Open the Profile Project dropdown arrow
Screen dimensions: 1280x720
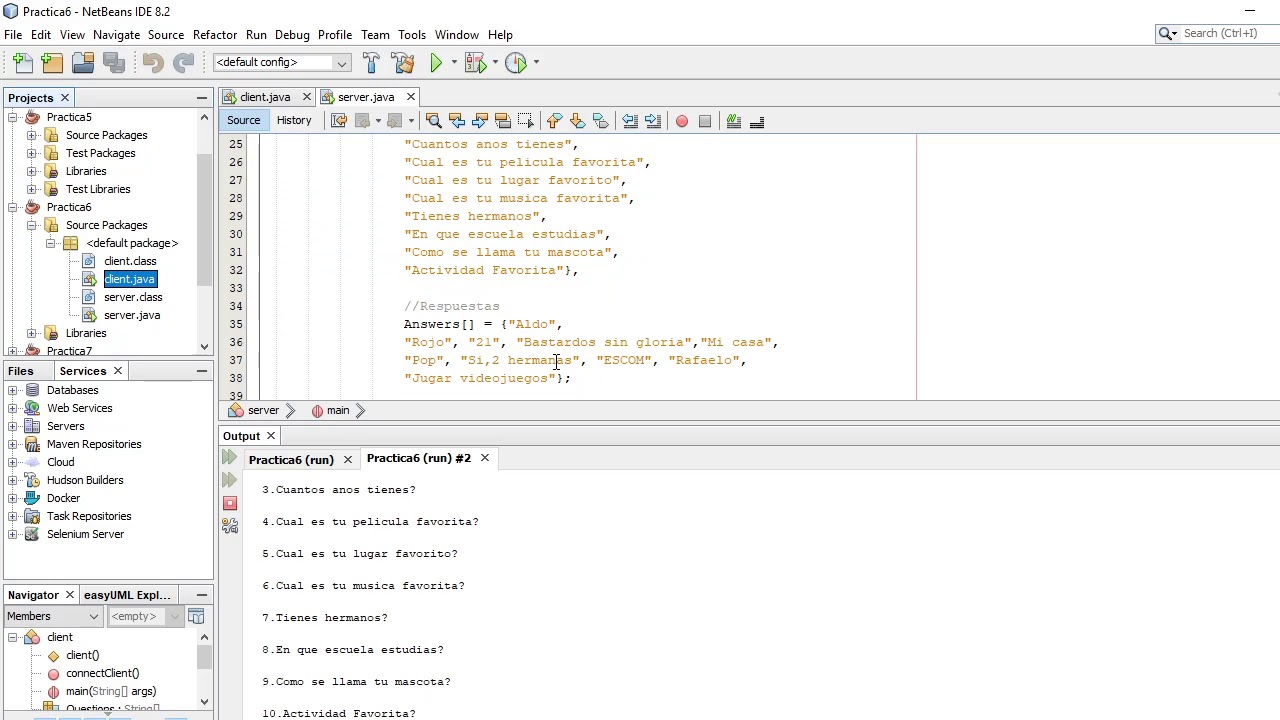(536, 62)
